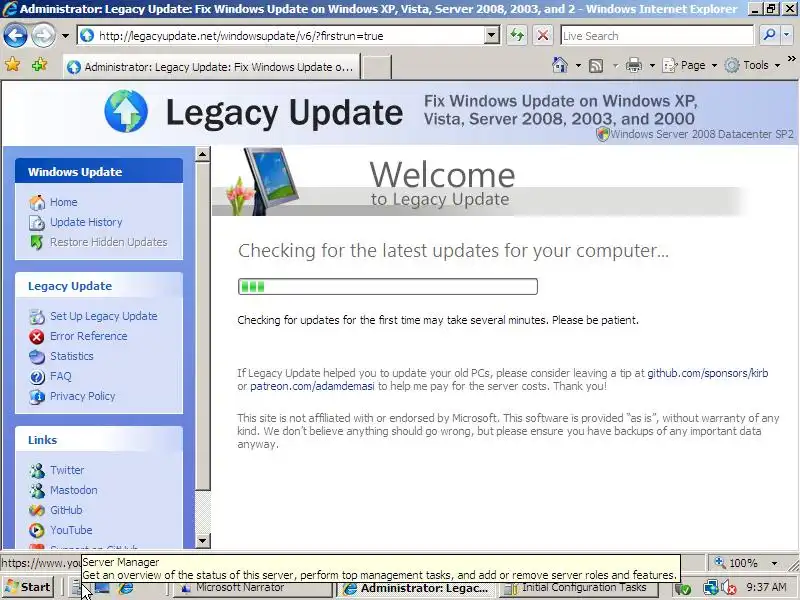The width and height of the screenshot is (800, 600).
Task: Click the security shield tray icon
Action: click(682, 589)
